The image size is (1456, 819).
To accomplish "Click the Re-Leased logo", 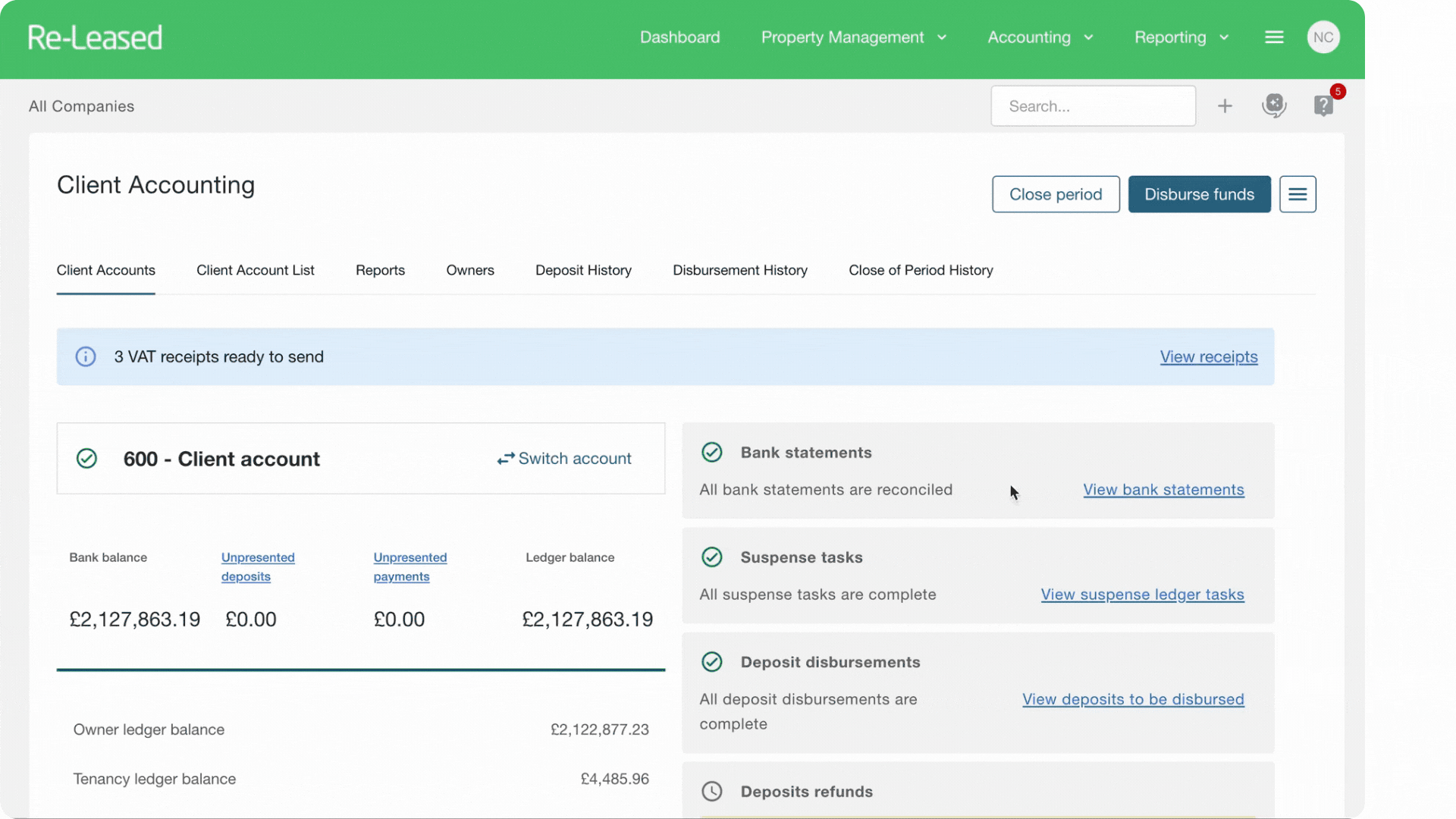I will click(x=95, y=38).
